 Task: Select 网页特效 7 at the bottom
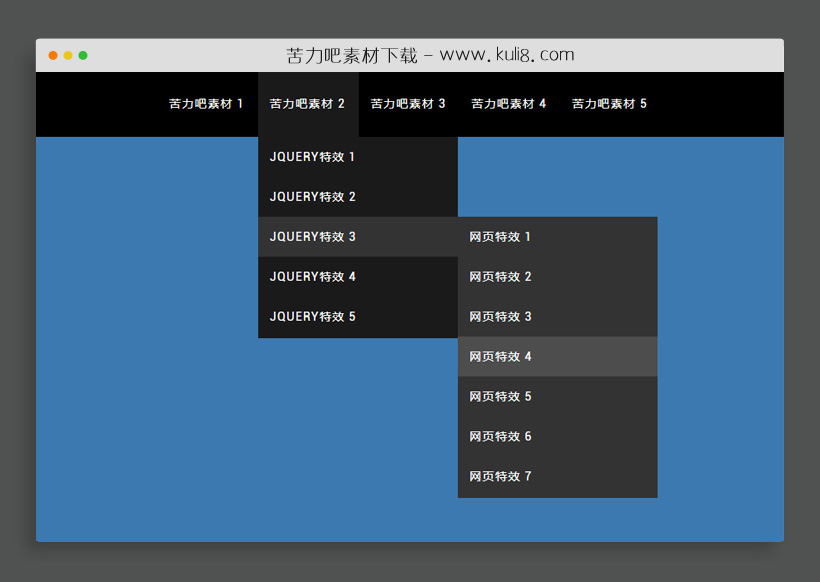point(499,476)
